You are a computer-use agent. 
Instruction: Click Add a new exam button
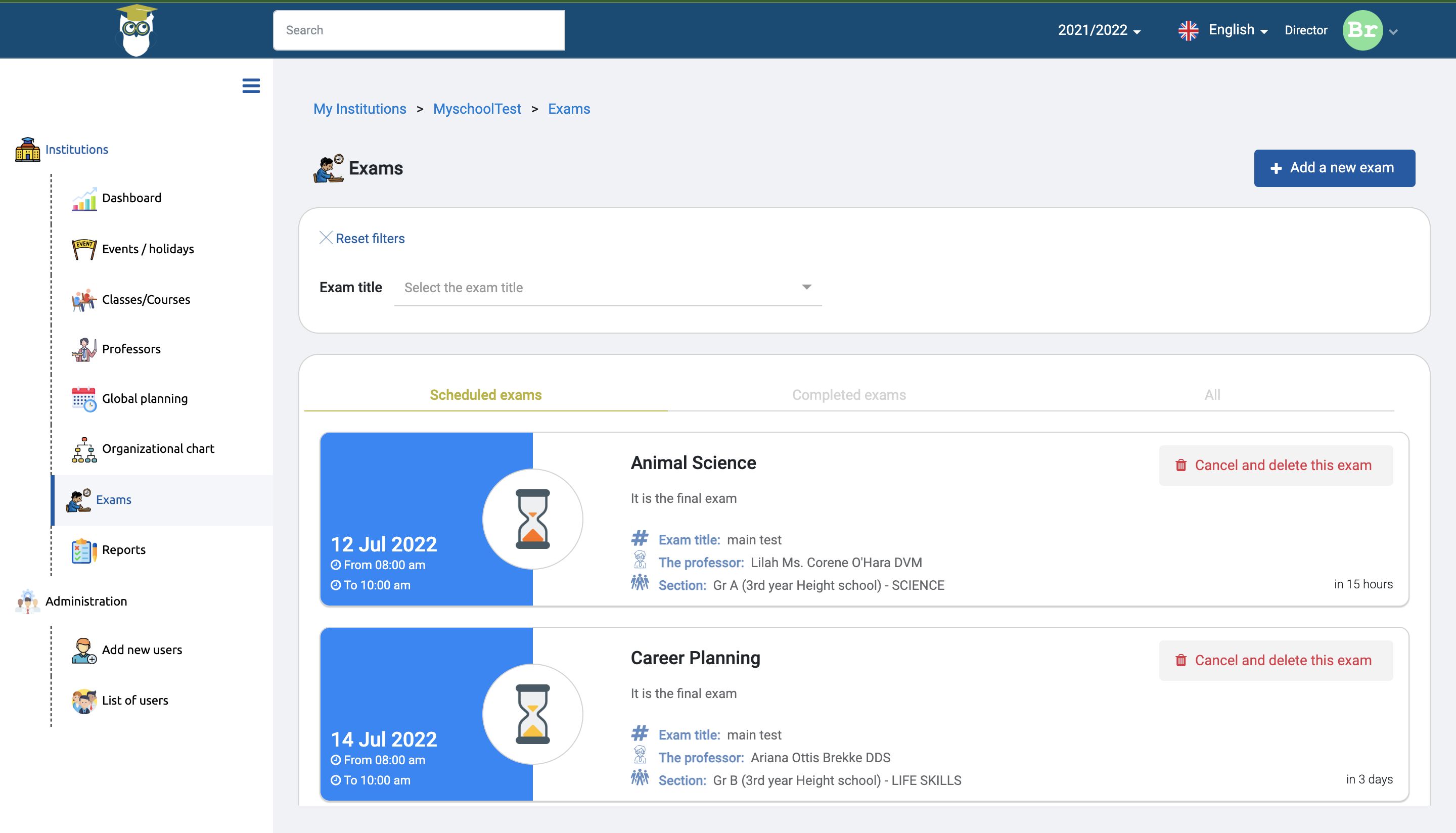pyautogui.click(x=1334, y=168)
